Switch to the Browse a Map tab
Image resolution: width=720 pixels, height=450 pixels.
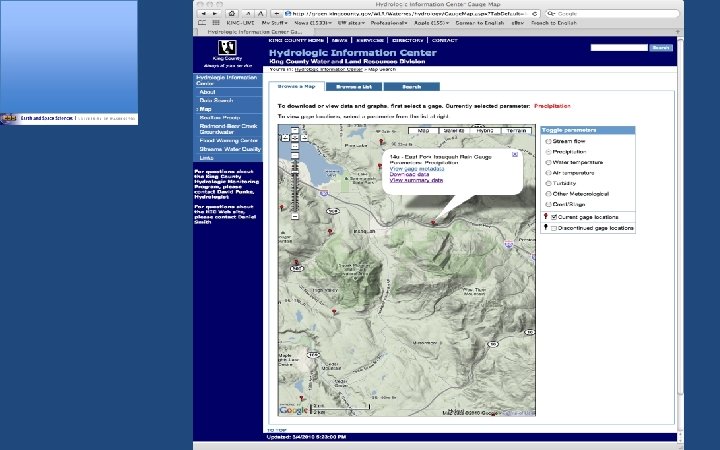pyautogui.click(x=297, y=86)
